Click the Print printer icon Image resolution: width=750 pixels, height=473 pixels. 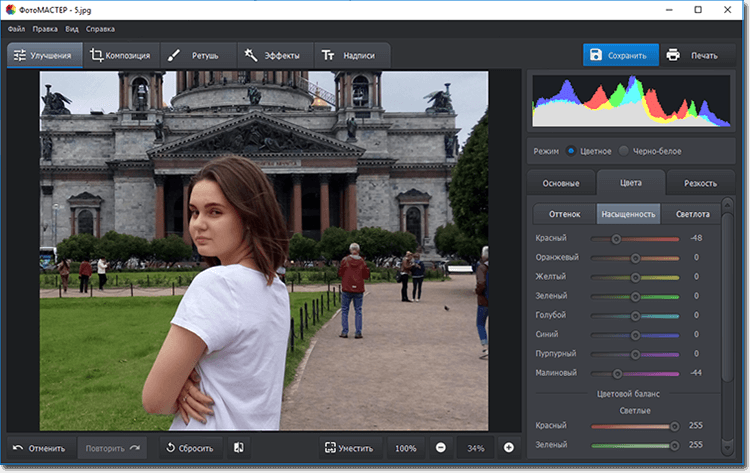pos(673,55)
